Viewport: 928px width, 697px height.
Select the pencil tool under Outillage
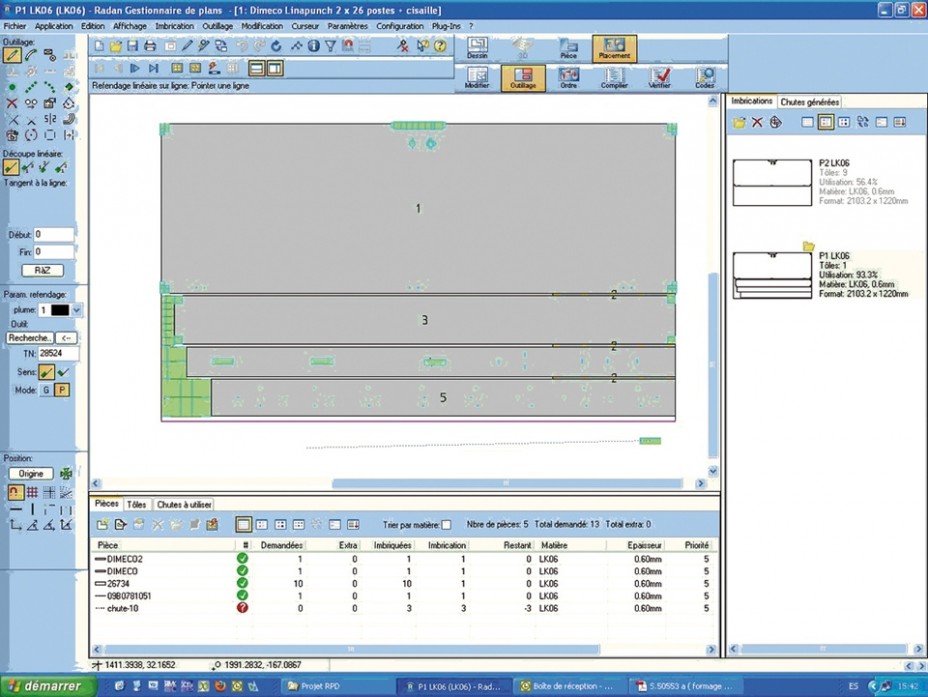12,56
